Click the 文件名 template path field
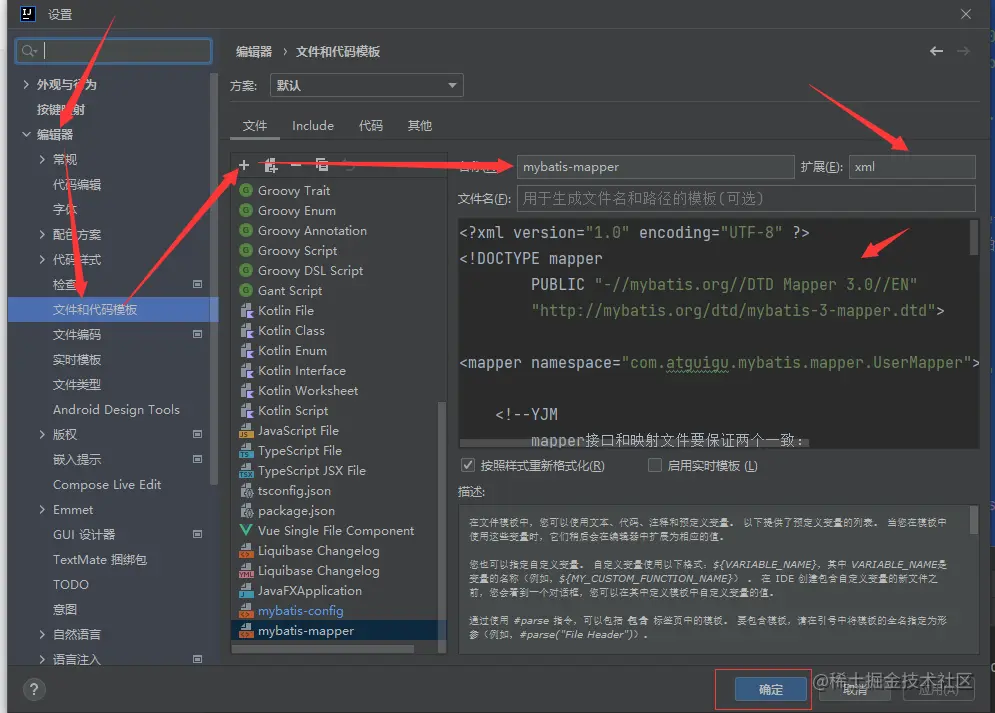The height and width of the screenshot is (713, 995). 746,199
